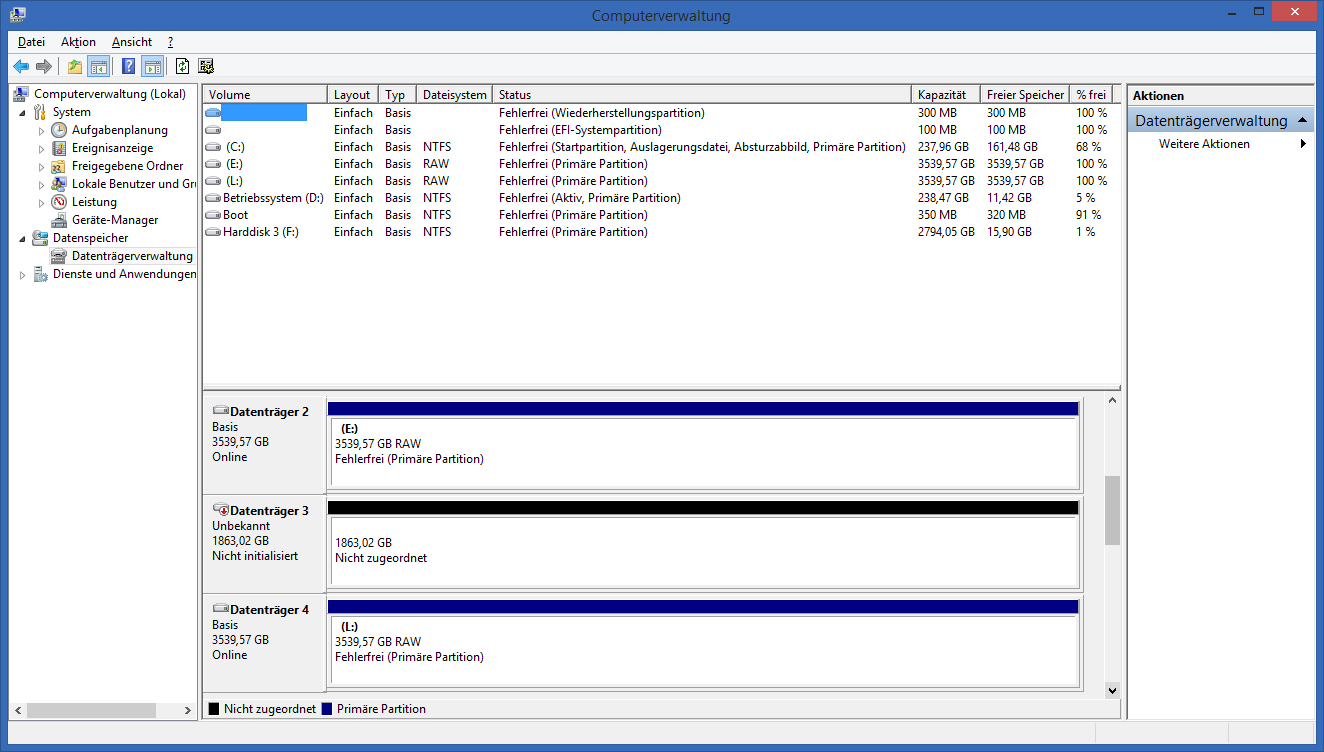The width and height of the screenshot is (1324, 752).
Task: Expand the Freigegebene Ordner node
Action: (x=41, y=167)
